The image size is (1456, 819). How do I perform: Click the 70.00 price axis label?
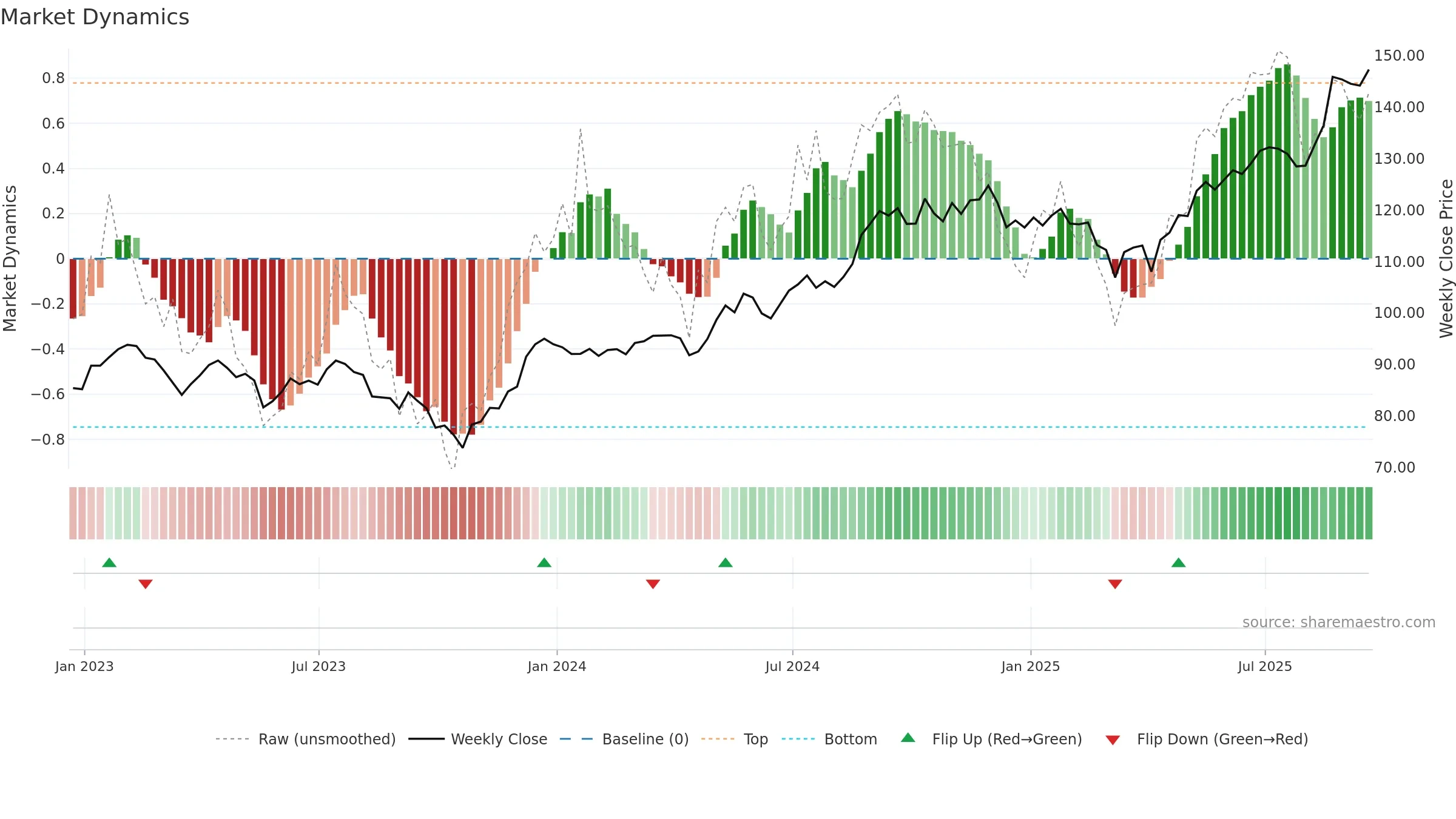tap(1395, 467)
